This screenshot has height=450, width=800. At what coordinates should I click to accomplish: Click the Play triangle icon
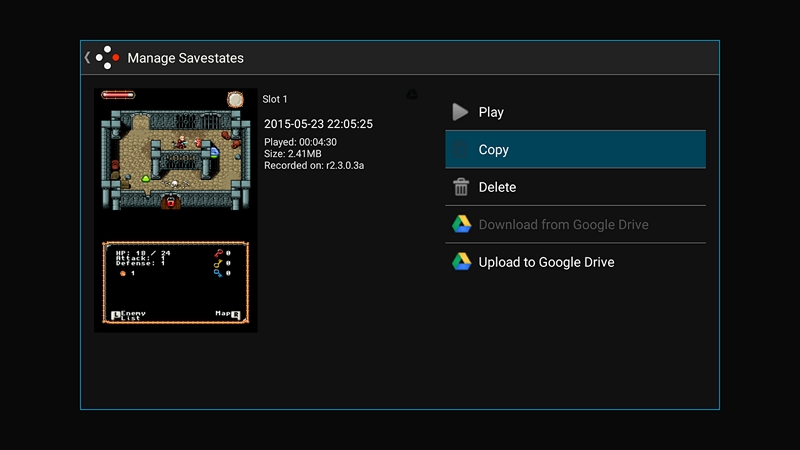(460, 112)
